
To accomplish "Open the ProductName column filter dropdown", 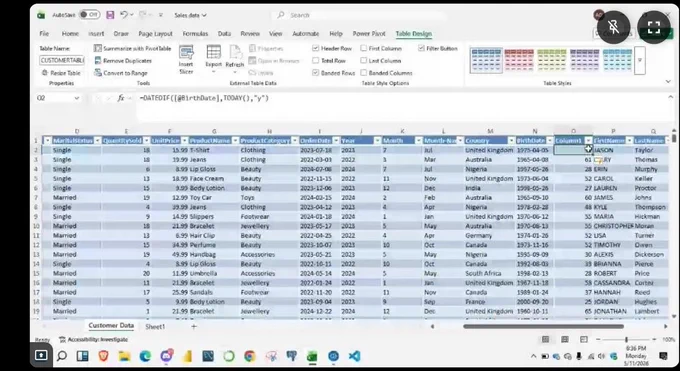I will [x=235, y=141].
